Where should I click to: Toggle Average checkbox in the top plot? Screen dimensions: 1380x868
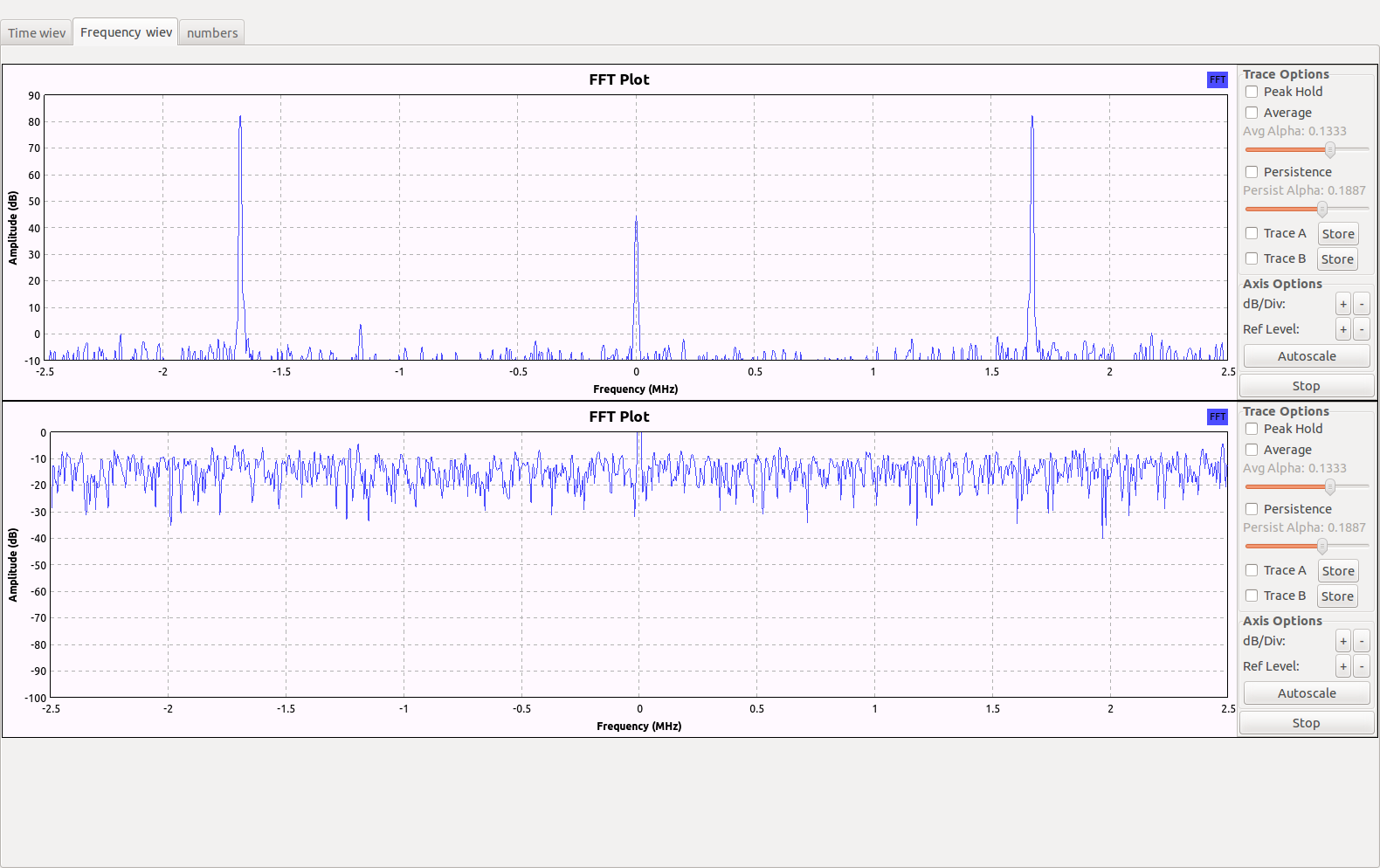[1252, 113]
